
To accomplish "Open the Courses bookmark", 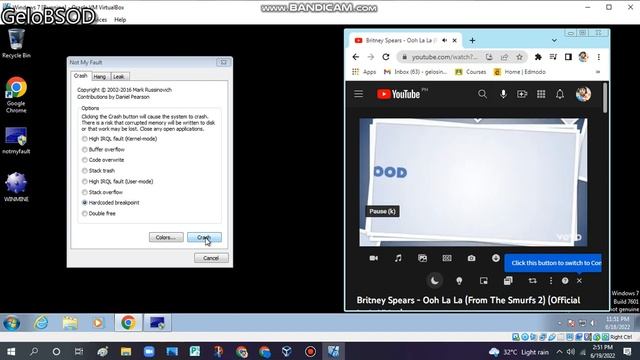I will tap(471, 72).
